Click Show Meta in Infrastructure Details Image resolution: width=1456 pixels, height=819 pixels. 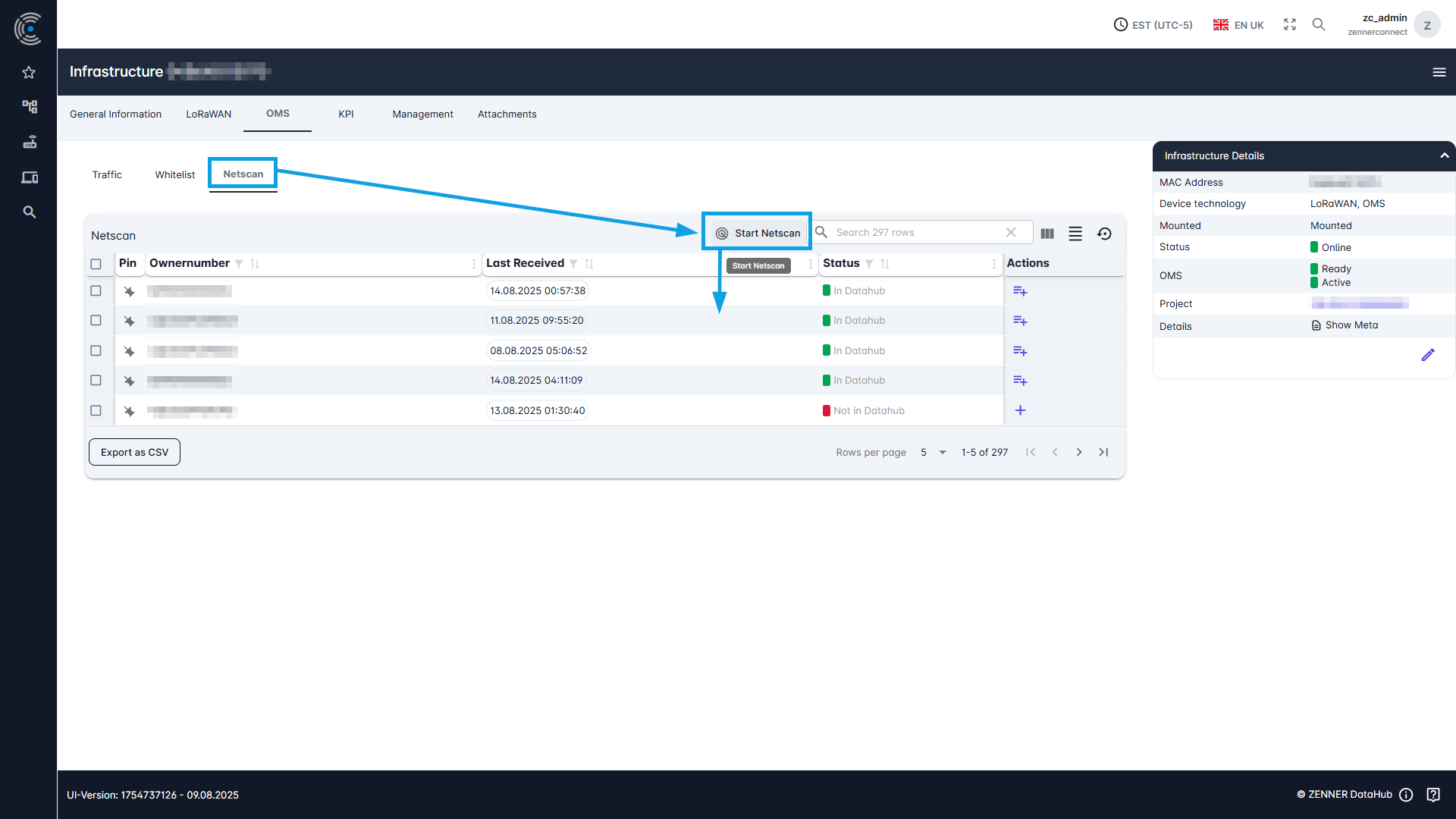(x=1351, y=325)
